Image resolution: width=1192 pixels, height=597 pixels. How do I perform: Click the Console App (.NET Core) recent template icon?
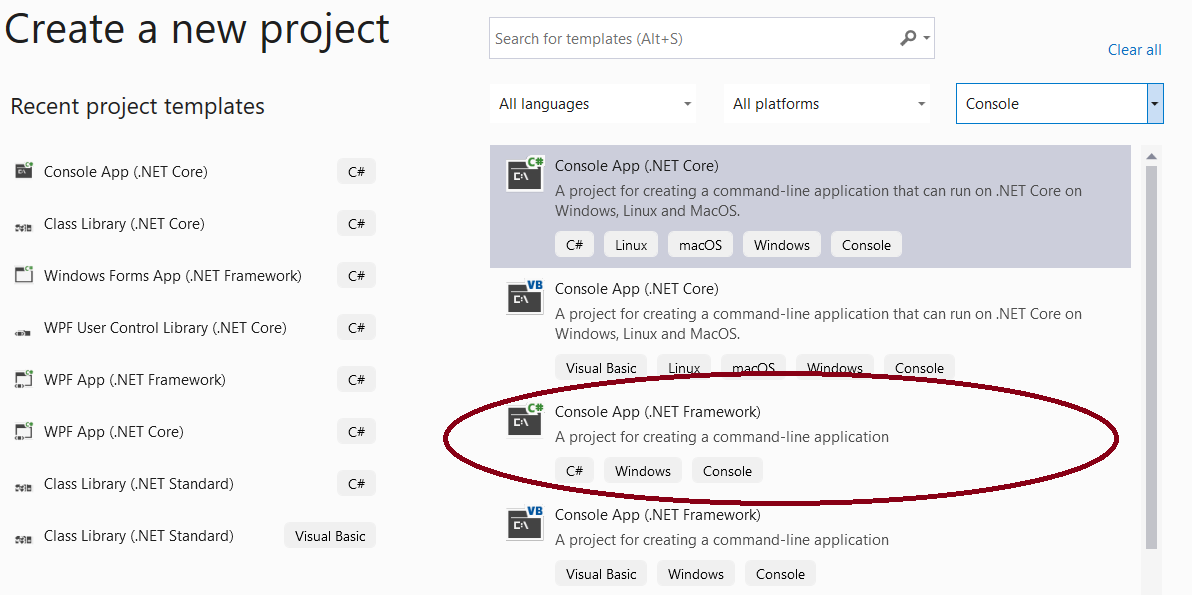pyautogui.click(x=24, y=170)
